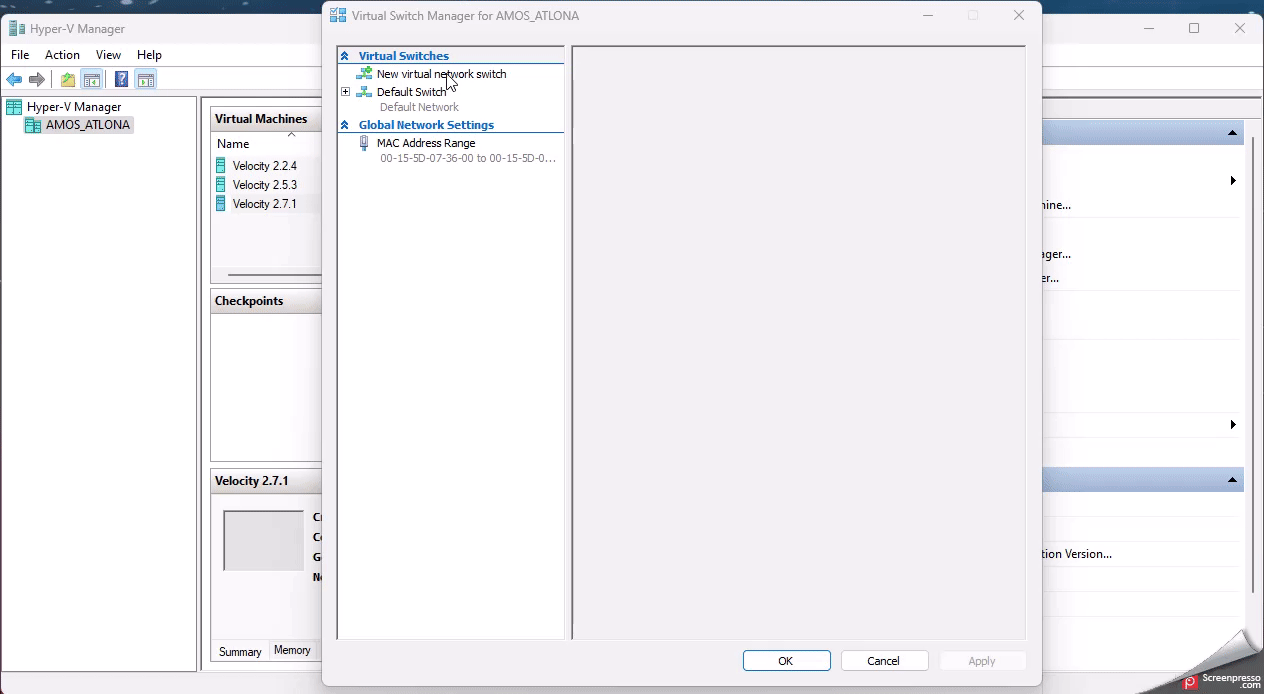Click the 00-15-5D-07-36-00 MAC range value
1264x694 pixels.
(468, 158)
